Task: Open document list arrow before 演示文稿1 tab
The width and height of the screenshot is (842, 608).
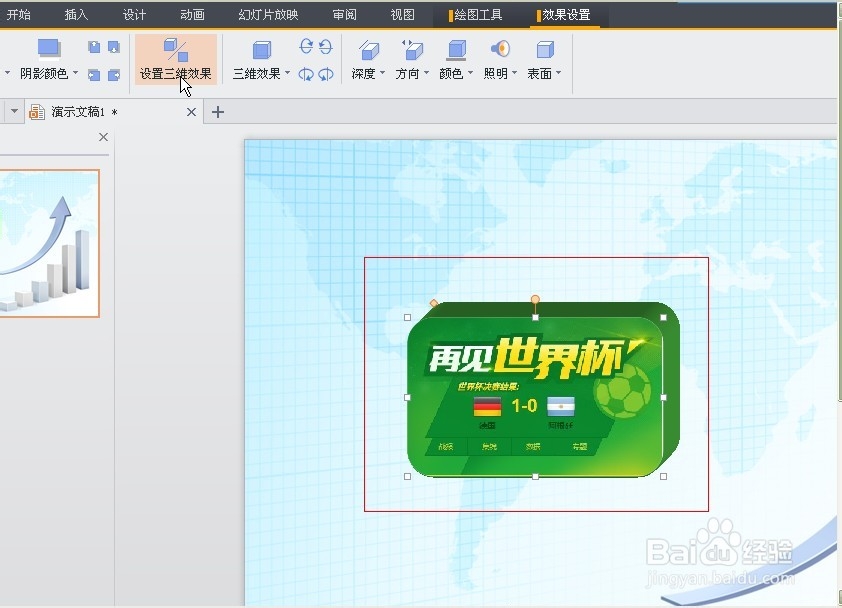Action: [x=14, y=112]
